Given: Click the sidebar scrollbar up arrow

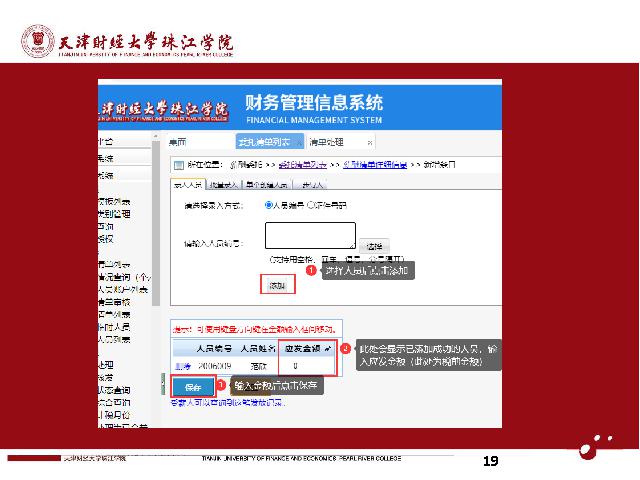Looking at the screenshot, I should coord(156,136).
